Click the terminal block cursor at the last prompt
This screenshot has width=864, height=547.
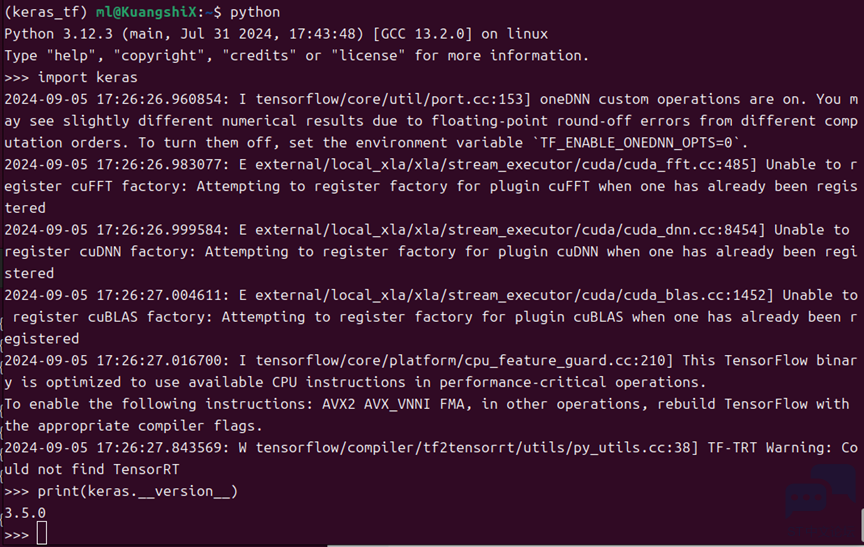click(x=42, y=533)
